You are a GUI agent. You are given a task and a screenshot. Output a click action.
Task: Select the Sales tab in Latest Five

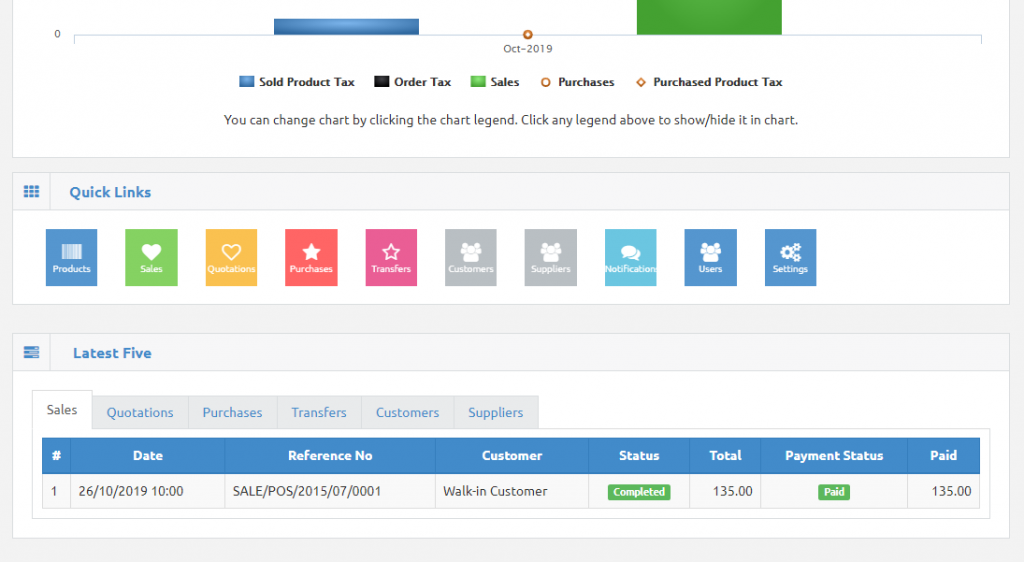(x=62, y=410)
